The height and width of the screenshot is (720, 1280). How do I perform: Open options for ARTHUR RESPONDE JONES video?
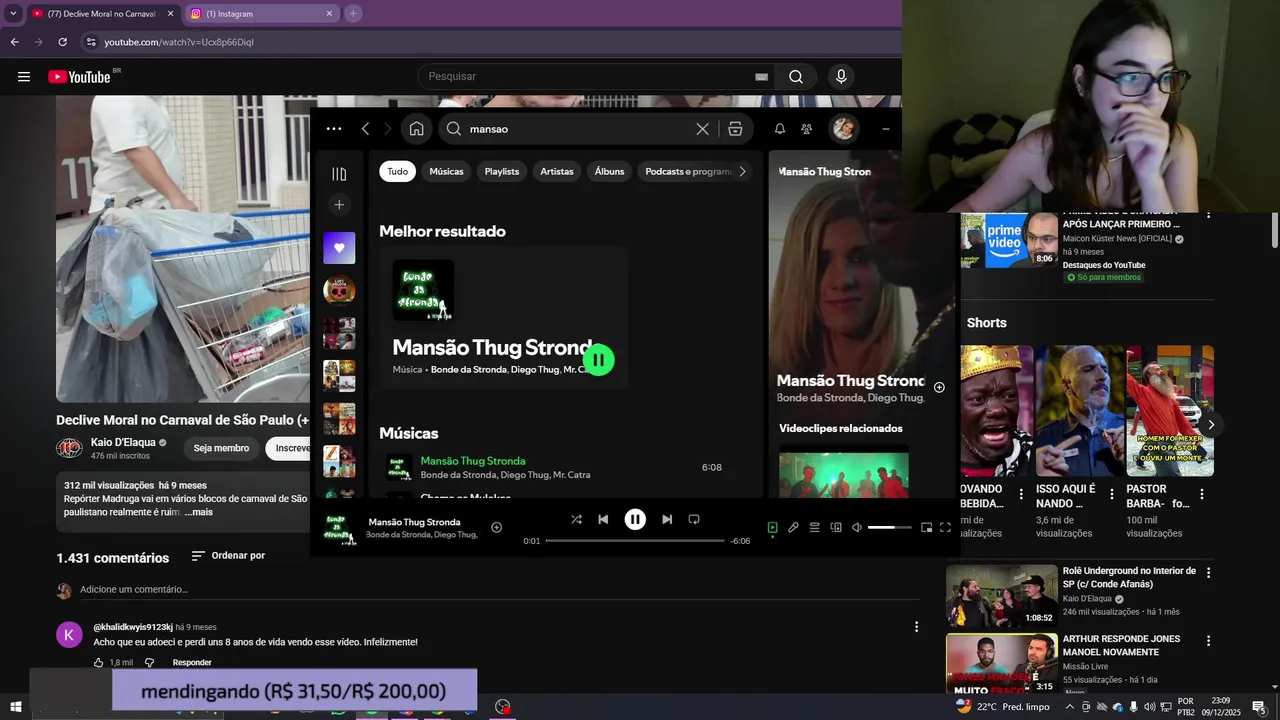(x=1208, y=641)
